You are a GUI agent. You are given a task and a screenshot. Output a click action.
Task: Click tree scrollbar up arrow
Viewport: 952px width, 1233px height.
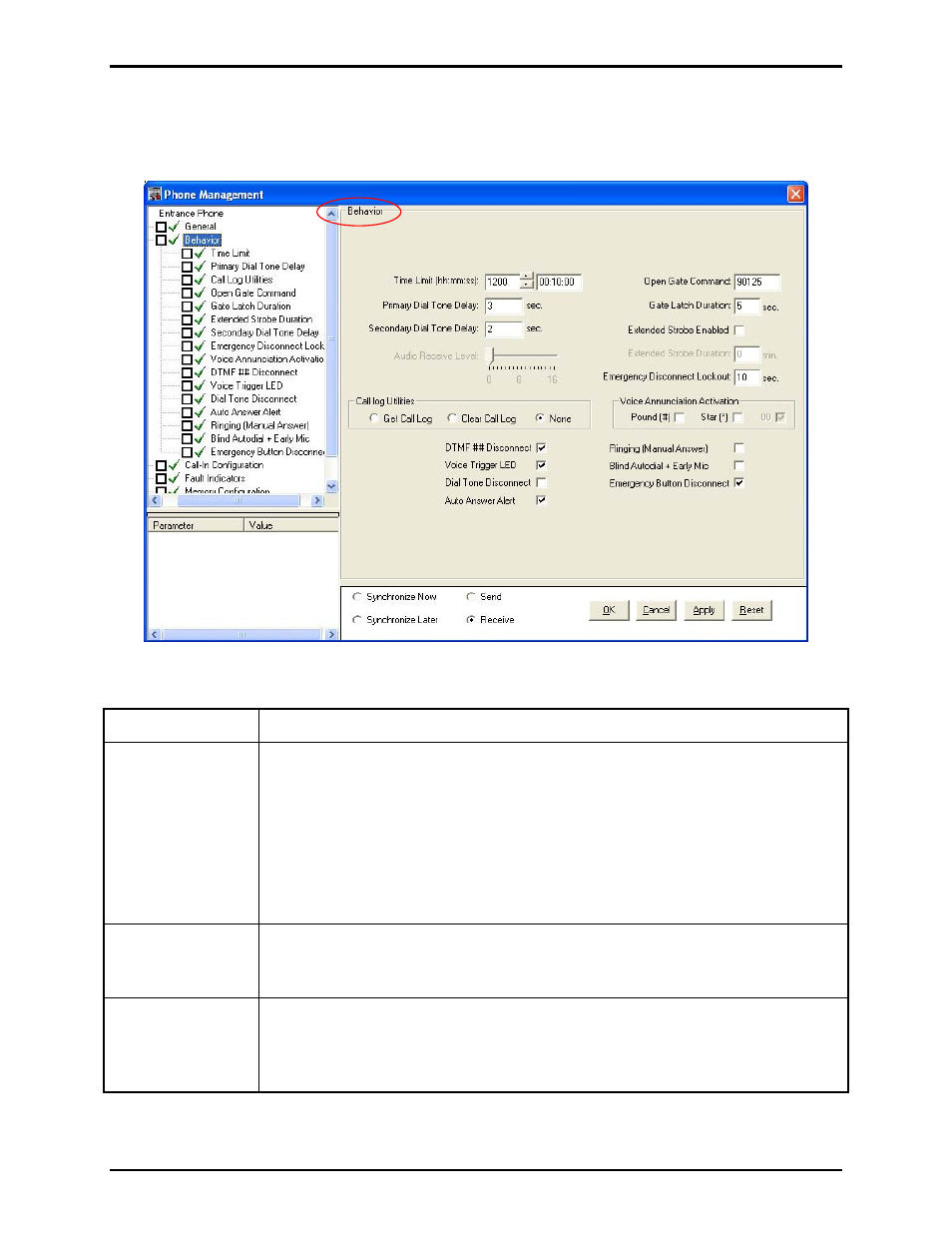[x=332, y=214]
